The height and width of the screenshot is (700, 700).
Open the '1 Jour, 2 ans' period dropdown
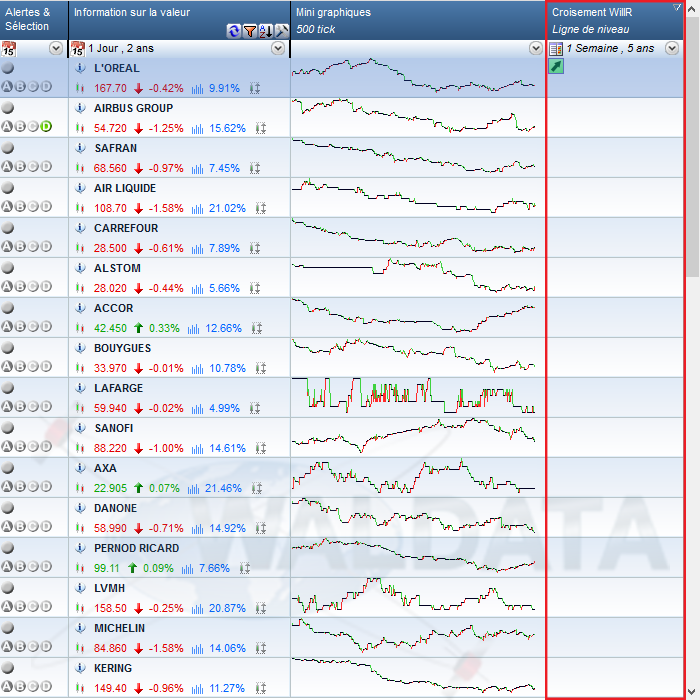click(x=277, y=48)
